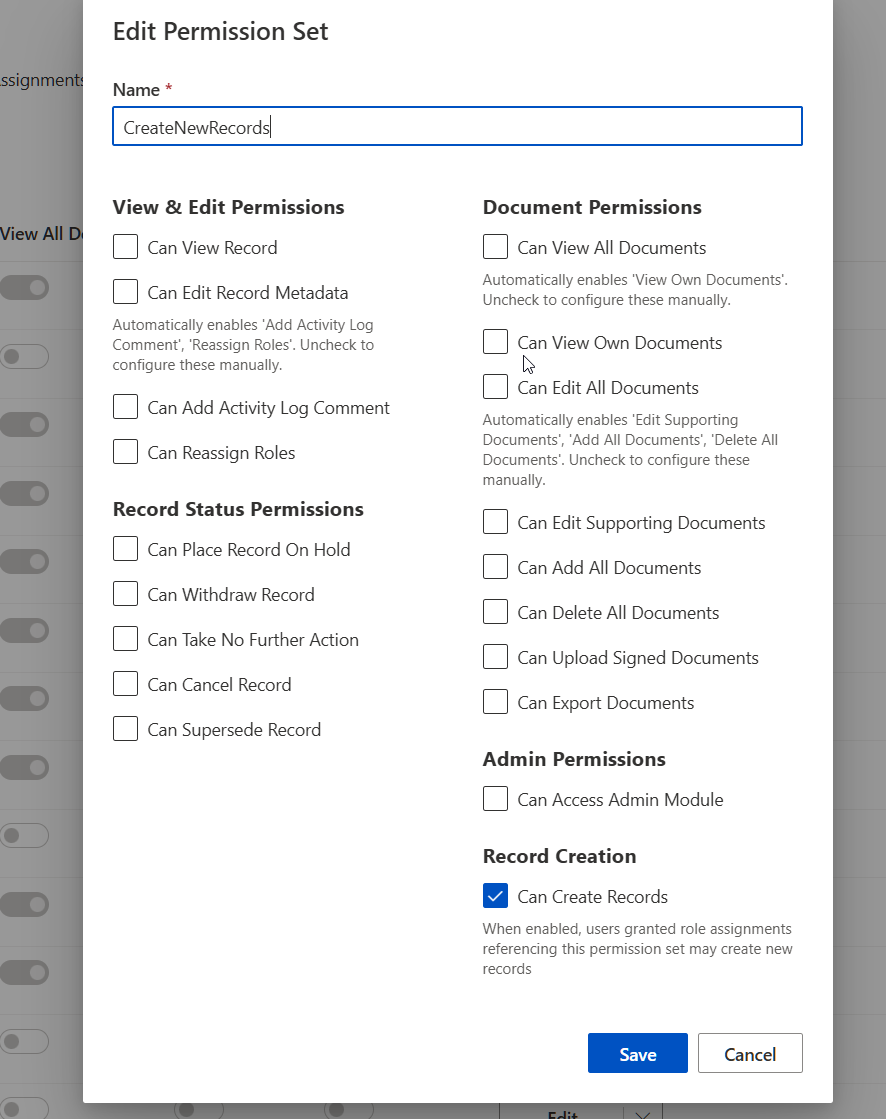This screenshot has width=886, height=1119.
Task: Check the "Can Reassign Roles" permission
Action: pyautogui.click(x=125, y=452)
